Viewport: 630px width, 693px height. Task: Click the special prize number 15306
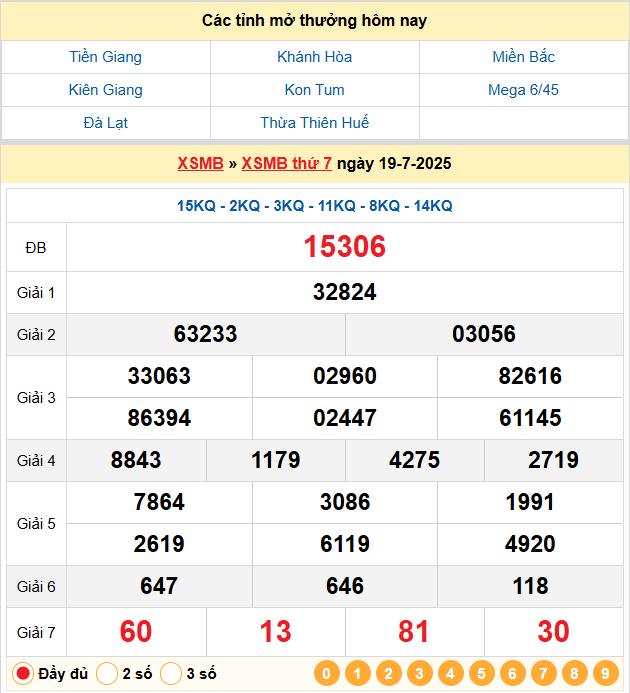[x=344, y=247]
